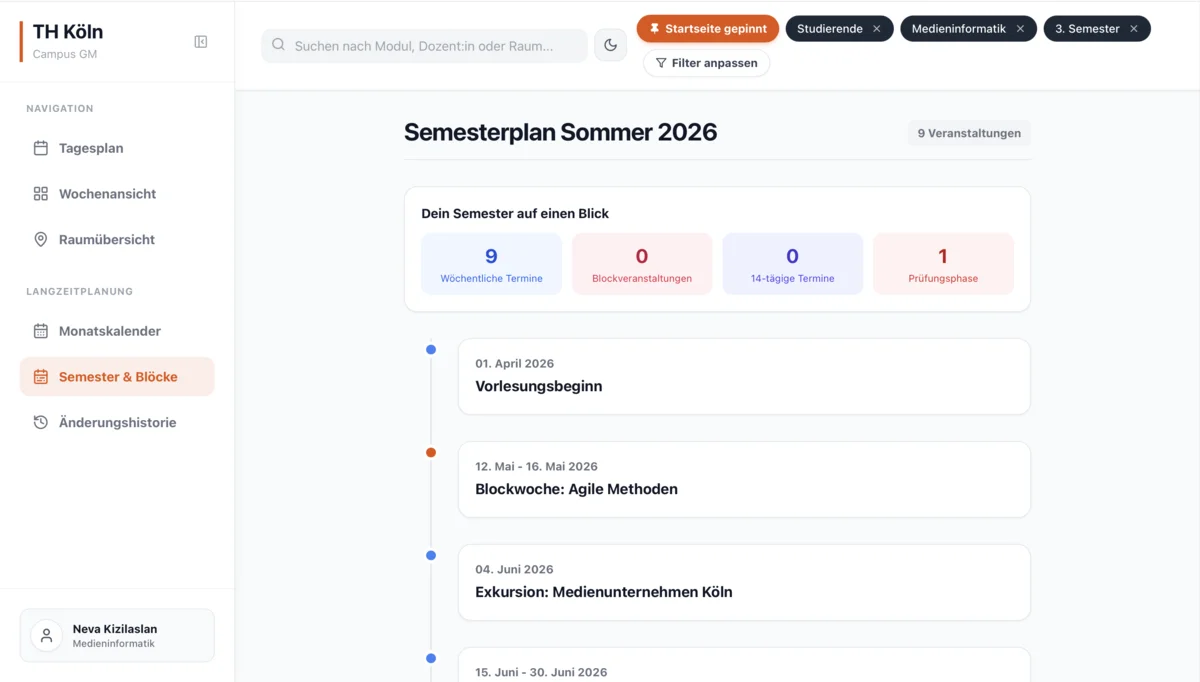Toggle the Startseite gepinnt pin button
This screenshot has height=682, width=1200.
point(708,29)
